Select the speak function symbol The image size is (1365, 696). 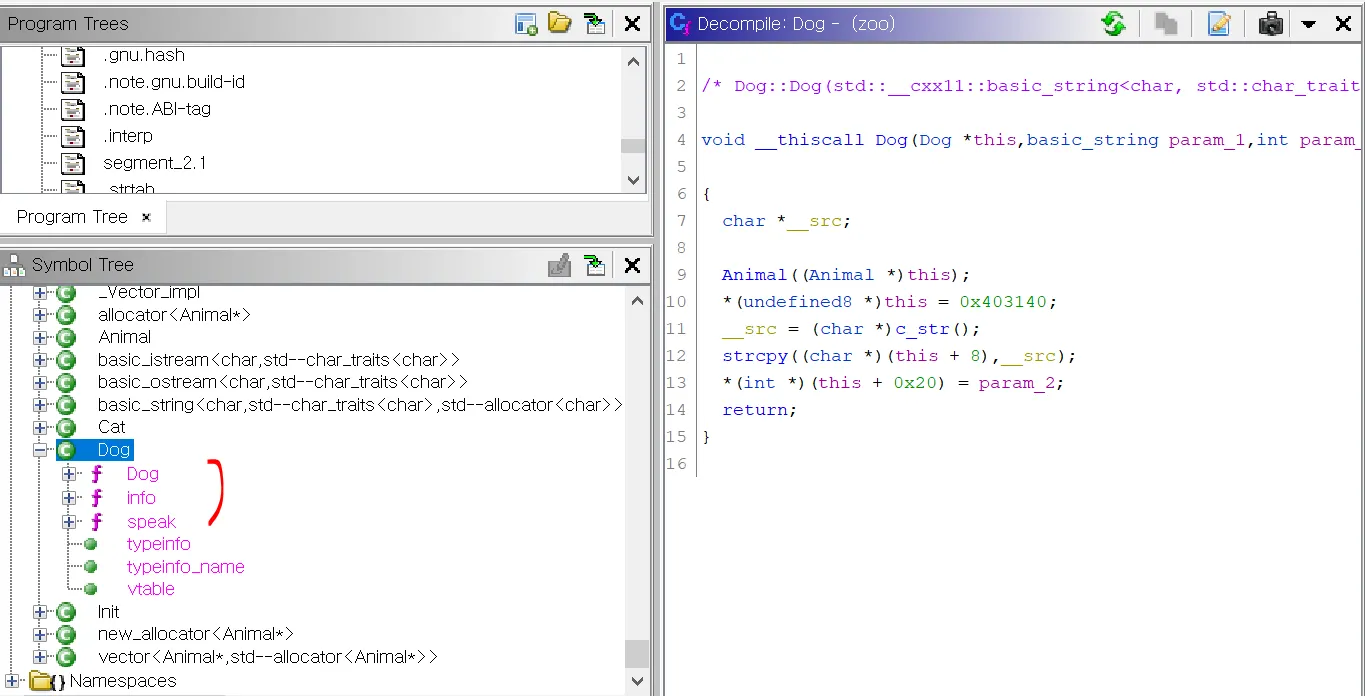coord(151,522)
